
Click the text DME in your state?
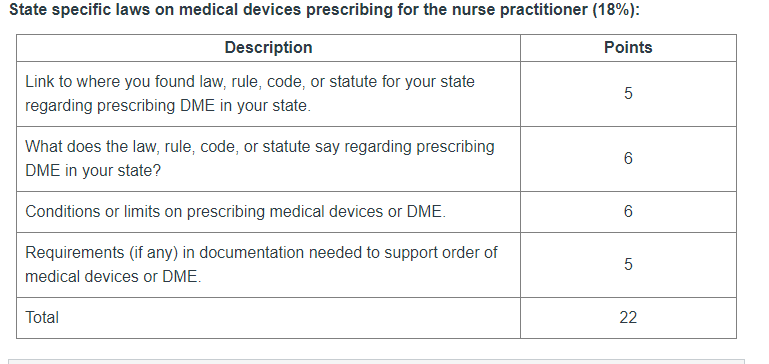(x=93, y=171)
